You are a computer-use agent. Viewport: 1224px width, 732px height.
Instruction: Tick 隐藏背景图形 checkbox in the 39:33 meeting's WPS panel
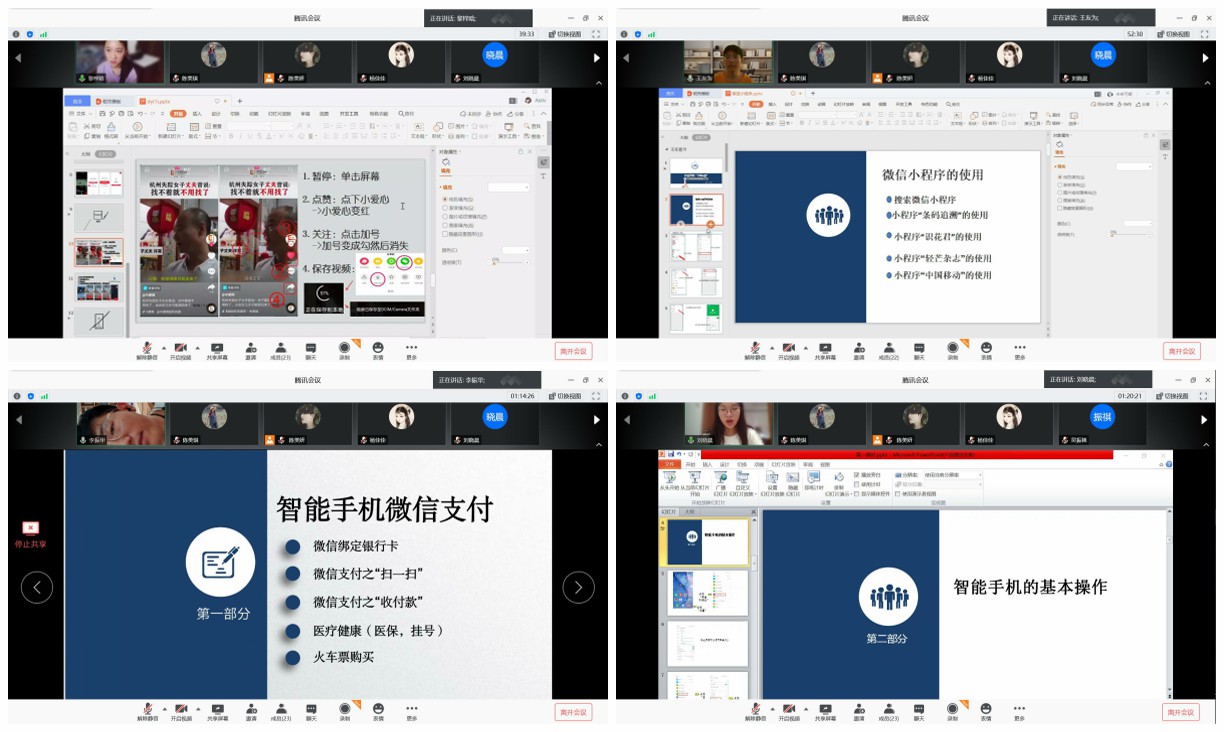(446, 232)
